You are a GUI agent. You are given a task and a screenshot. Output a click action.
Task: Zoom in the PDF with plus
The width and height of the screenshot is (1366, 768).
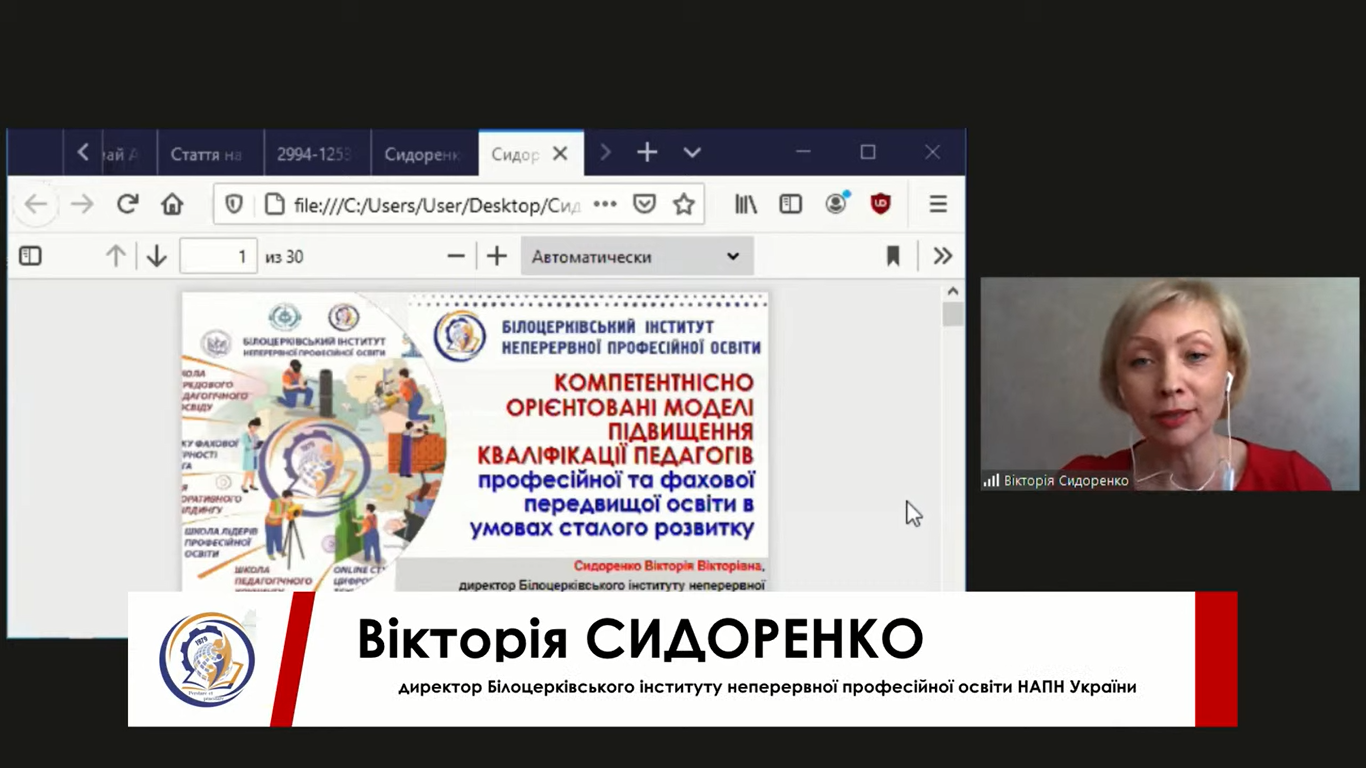point(497,257)
